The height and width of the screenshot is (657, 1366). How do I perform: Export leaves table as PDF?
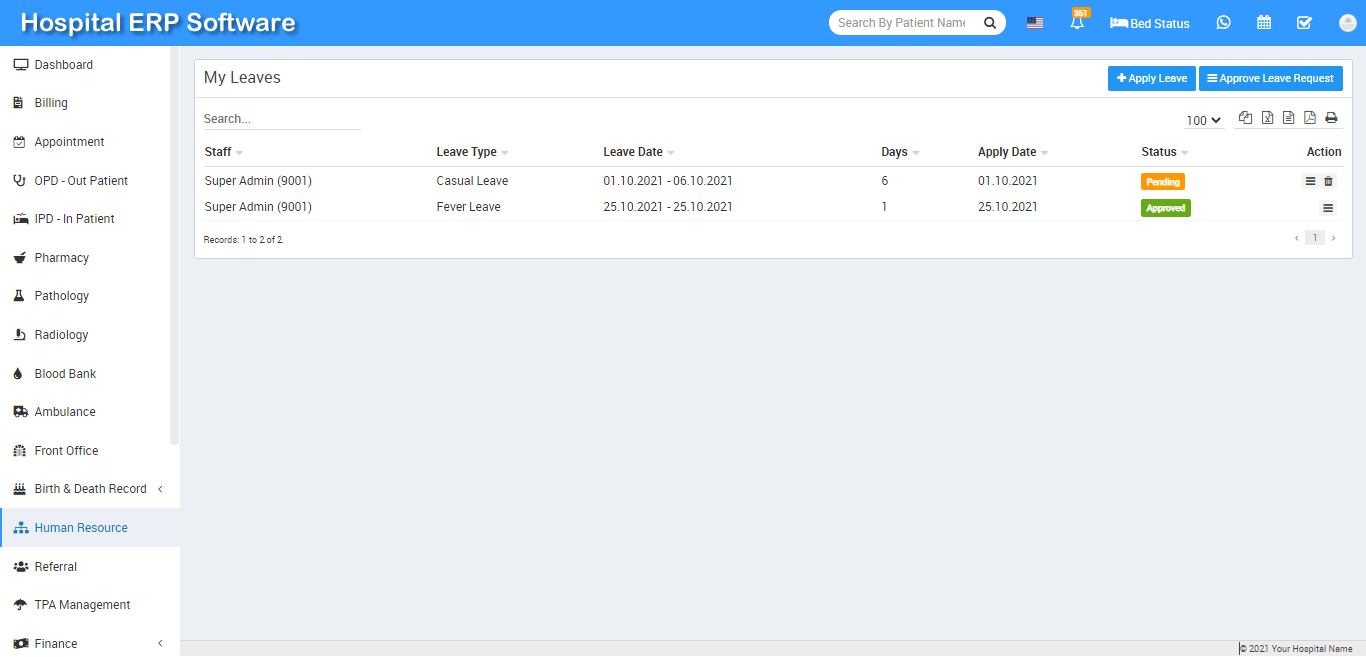[1309, 118]
